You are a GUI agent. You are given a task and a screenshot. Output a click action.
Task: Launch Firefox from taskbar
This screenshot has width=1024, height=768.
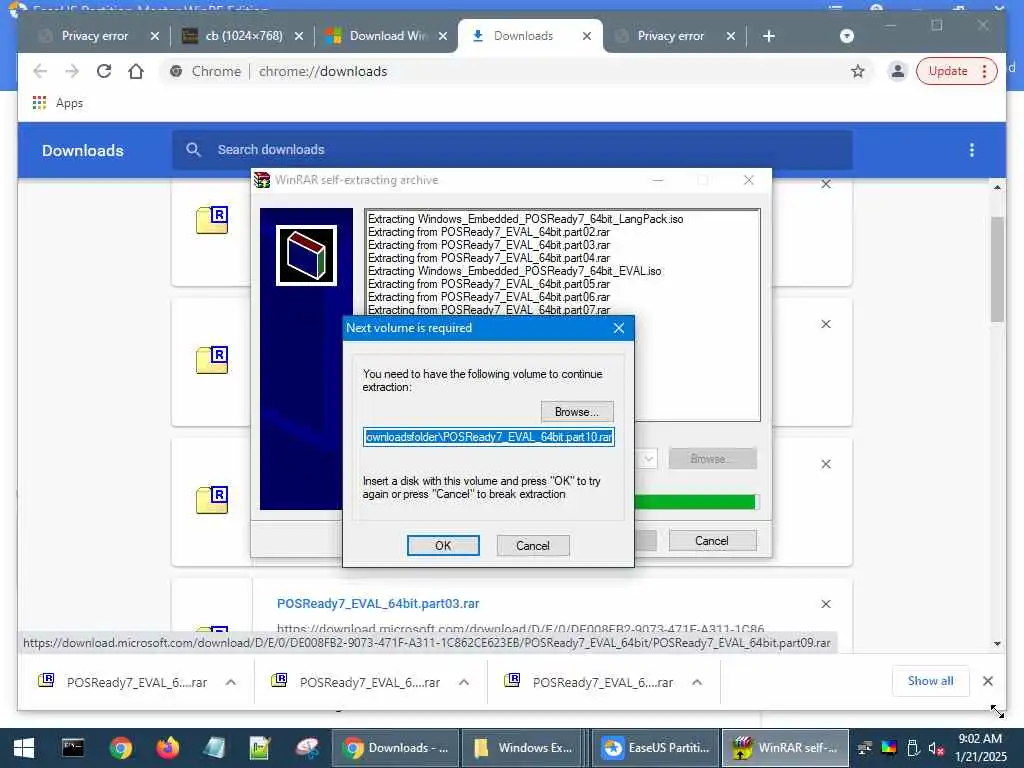tap(168, 748)
